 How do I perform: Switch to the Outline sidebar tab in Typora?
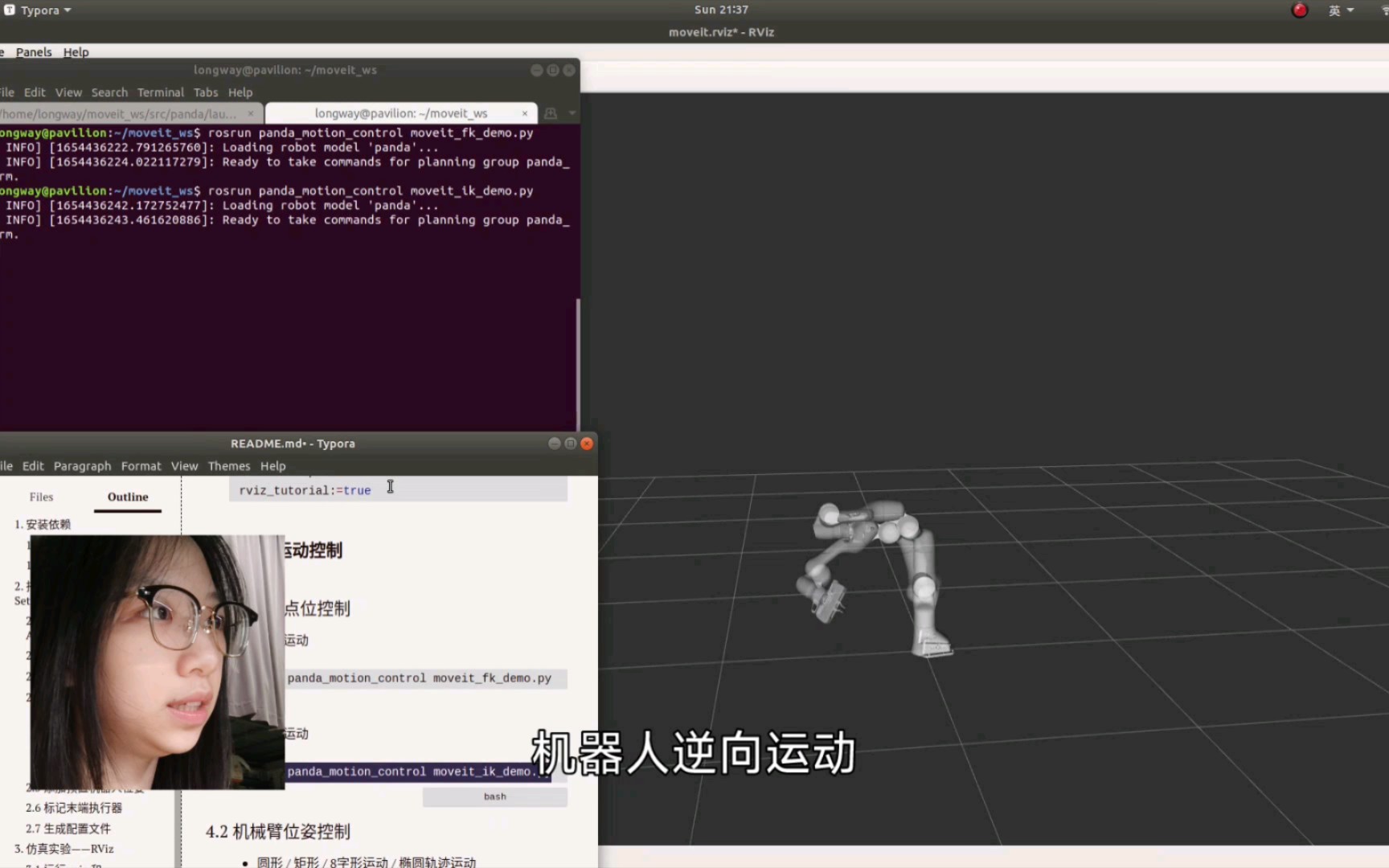point(128,497)
